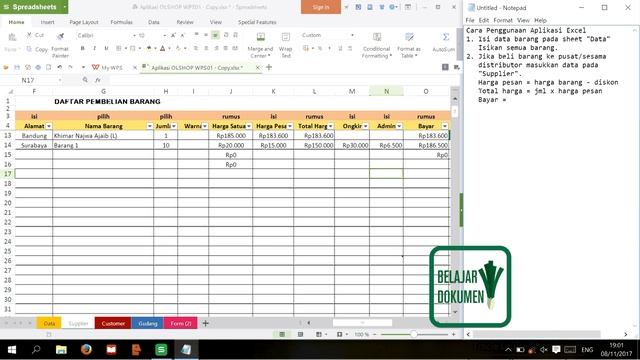Open the font size dropdown
Image resolution: width=640 pixels, height=360 pixels.
164,36
